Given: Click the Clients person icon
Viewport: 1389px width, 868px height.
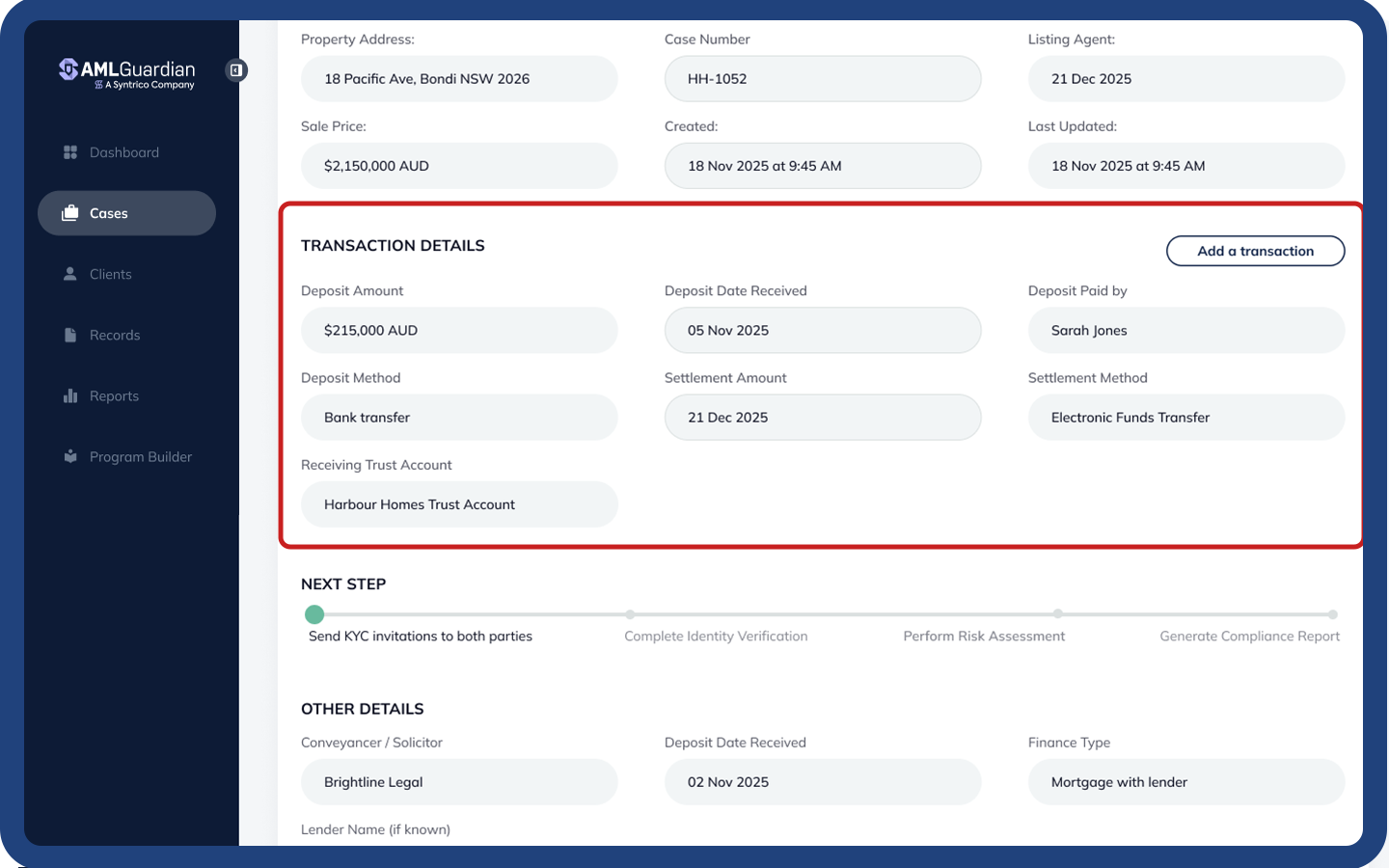Looking at the screenshot, I should tap(69, 274).
